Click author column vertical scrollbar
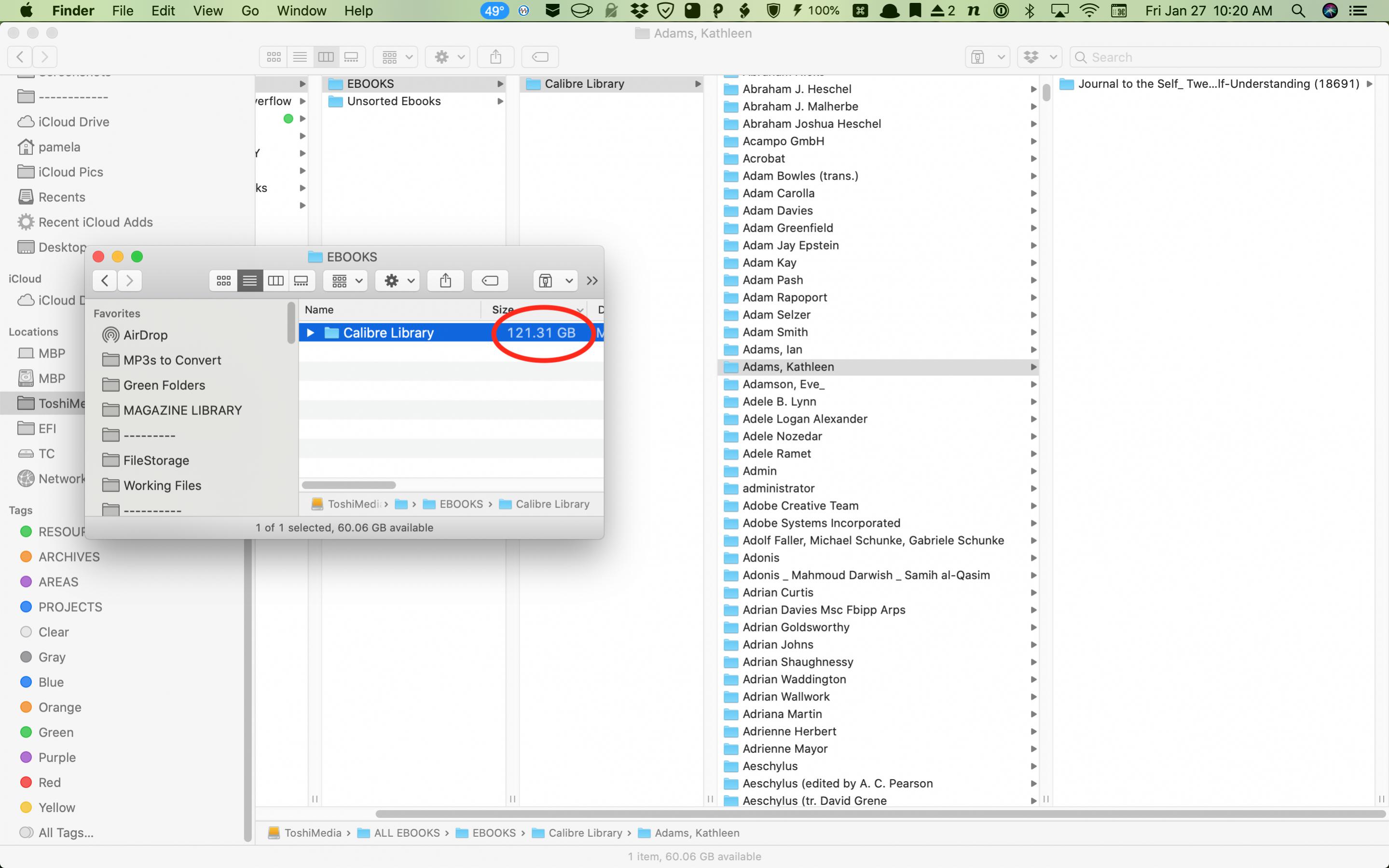Viewport: 1389px width, 868px height. [x=1046, y=92]
